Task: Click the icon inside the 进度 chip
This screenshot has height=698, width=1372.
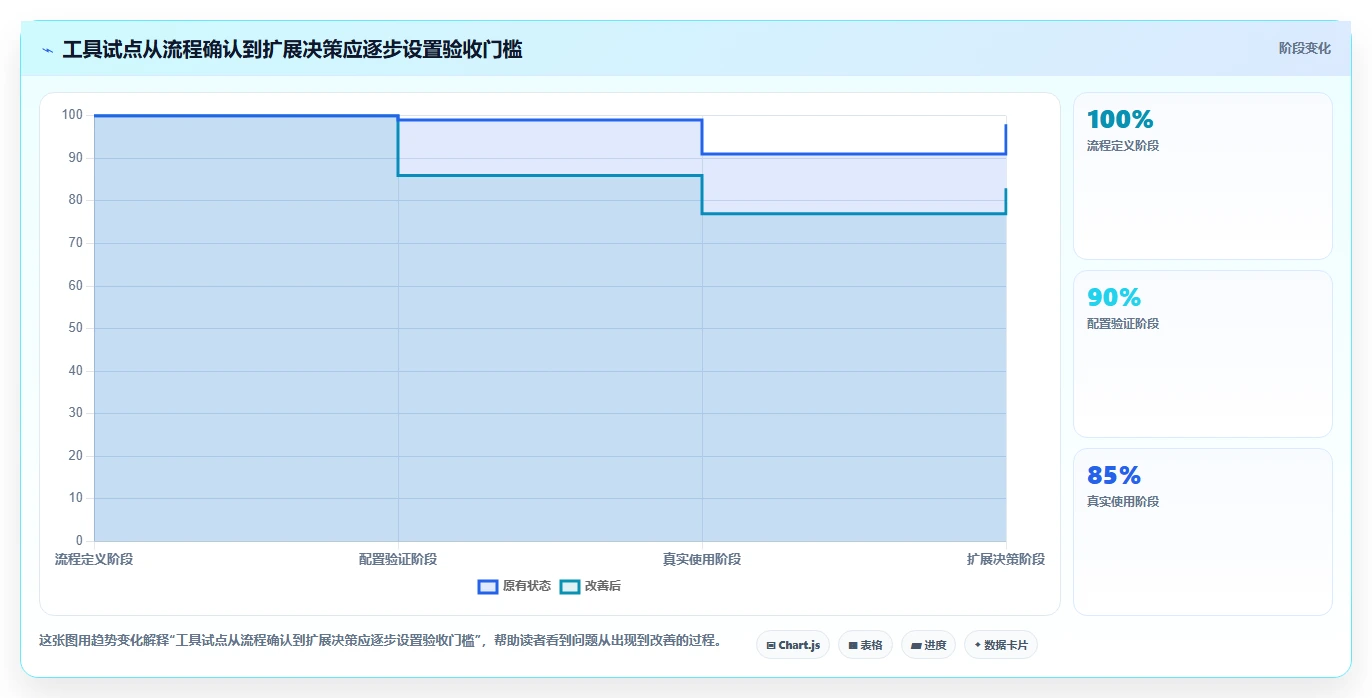Action: 916,646
